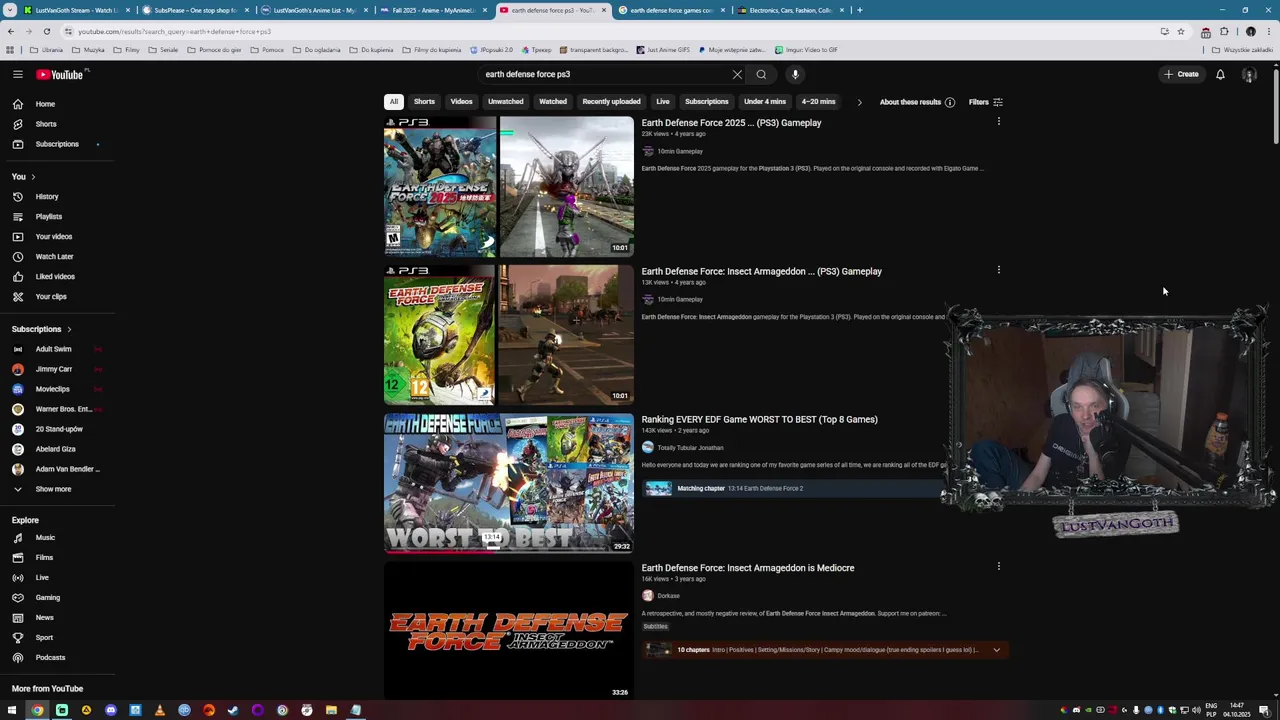Image resolution: width=1280 pixels, height=720 pixels.
Task: Open the Jimmy Carr channel subscription
Action: pos(55,369)
